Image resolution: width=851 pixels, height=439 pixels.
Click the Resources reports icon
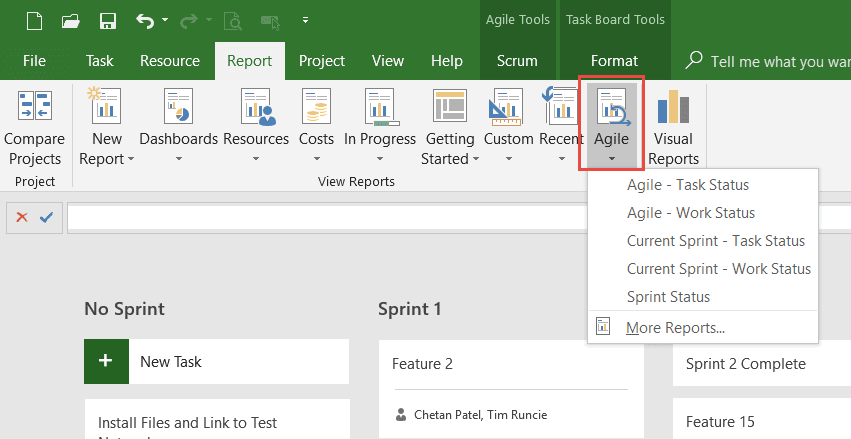point(256,106)
